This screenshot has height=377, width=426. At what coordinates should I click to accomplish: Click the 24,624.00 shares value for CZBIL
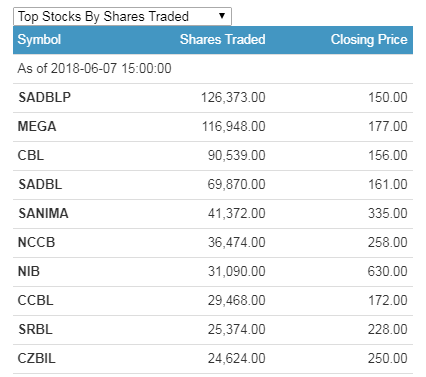237,358
